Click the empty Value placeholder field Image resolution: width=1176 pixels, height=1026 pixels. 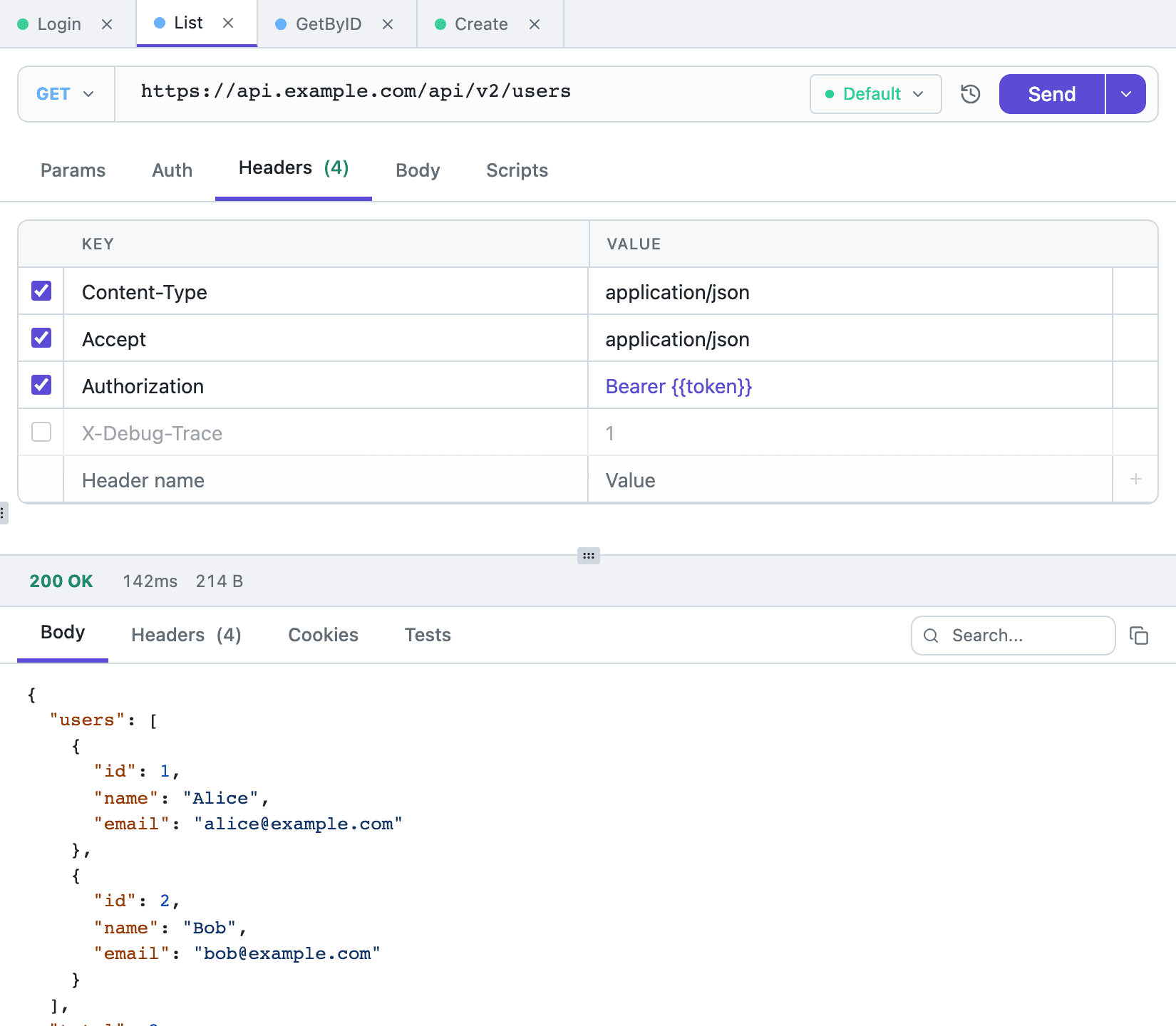(850, 480)
